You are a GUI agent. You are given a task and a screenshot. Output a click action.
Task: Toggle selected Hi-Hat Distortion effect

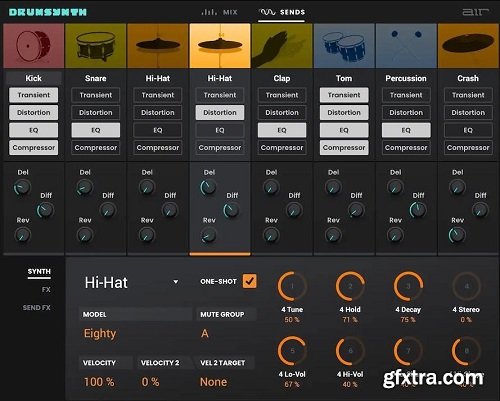220,113
